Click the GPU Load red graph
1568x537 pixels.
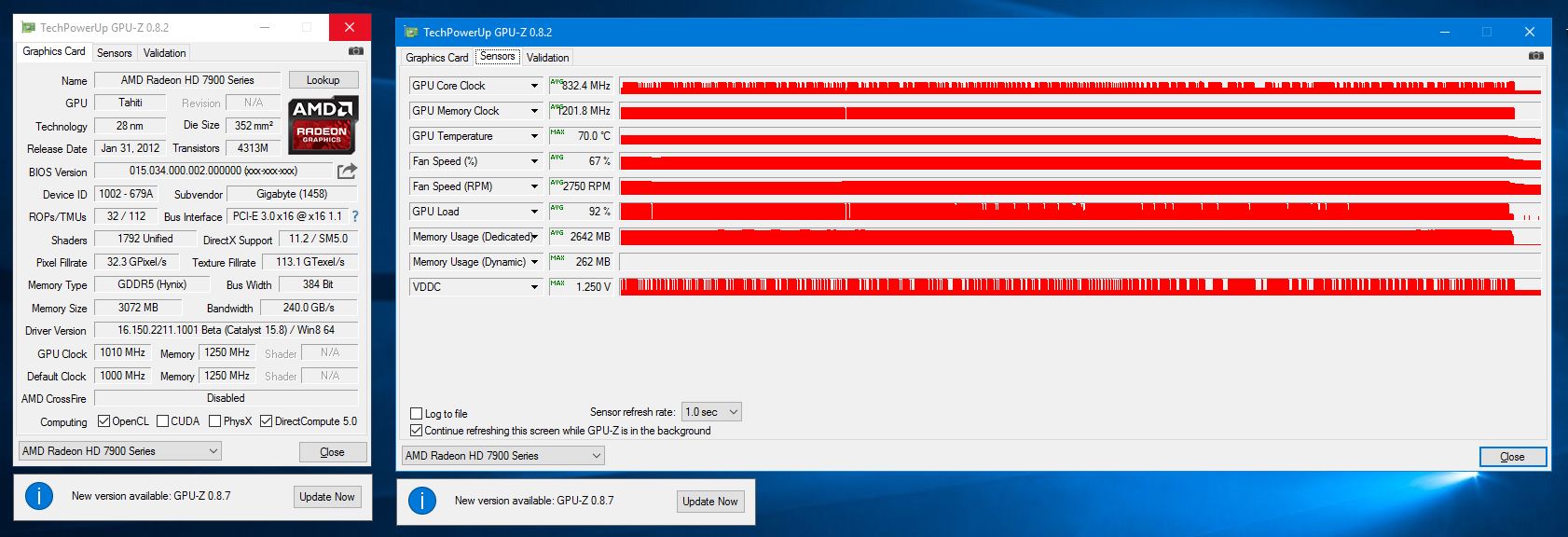(x=1080, y=212)
